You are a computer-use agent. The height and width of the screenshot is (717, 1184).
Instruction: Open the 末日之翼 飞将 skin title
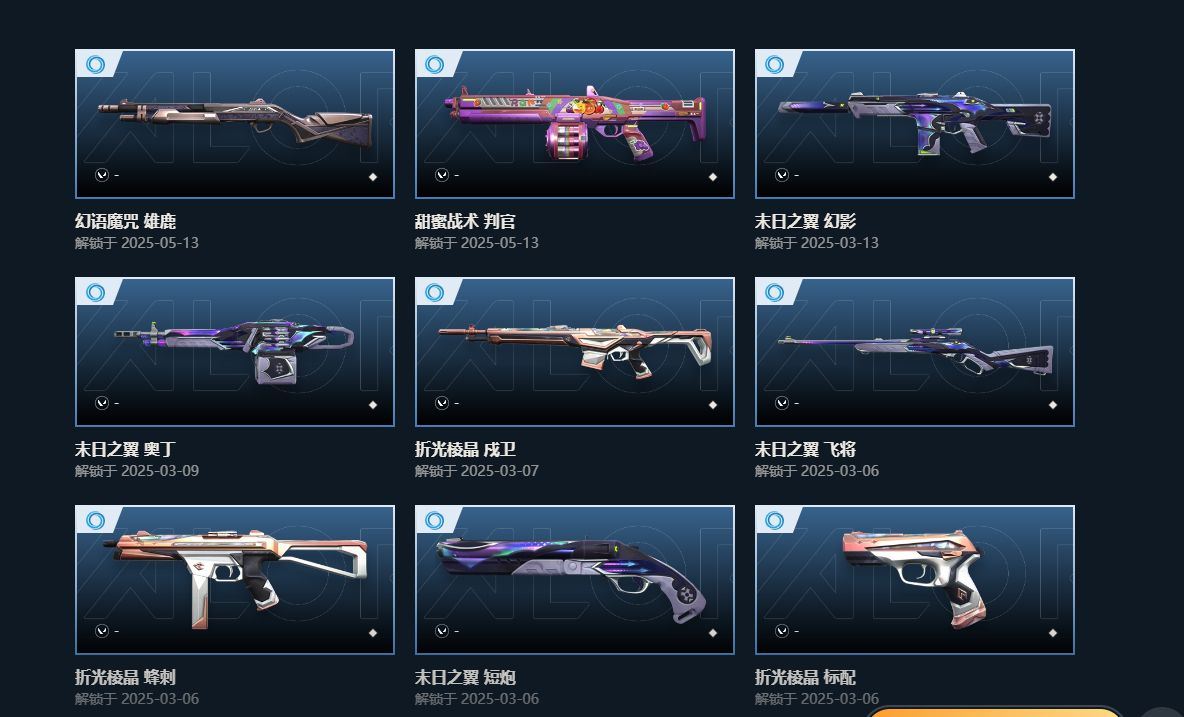806,449
